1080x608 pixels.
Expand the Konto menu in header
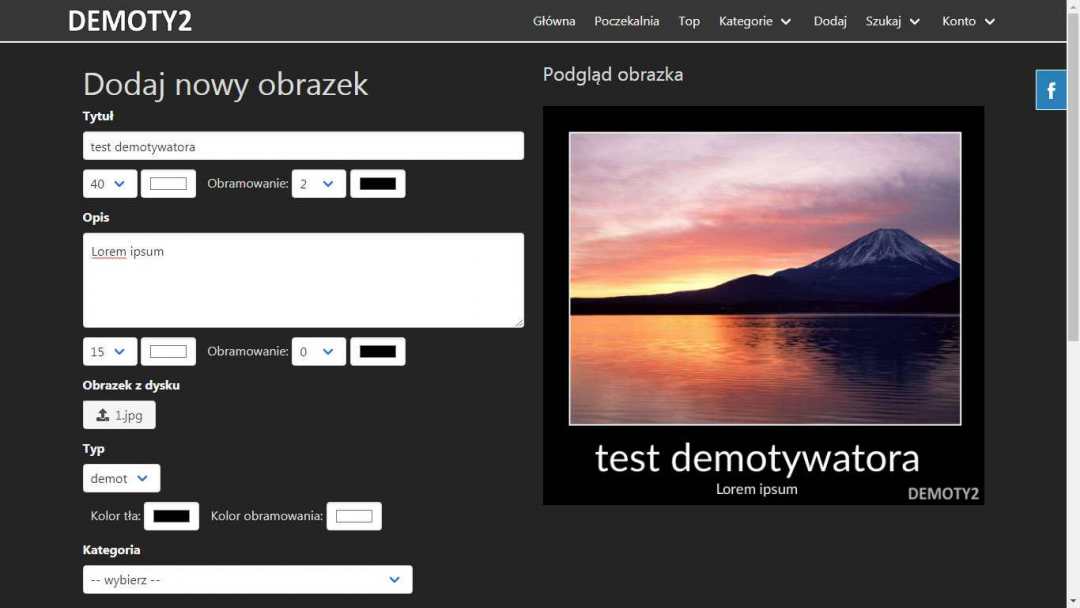tap(968, 21)
